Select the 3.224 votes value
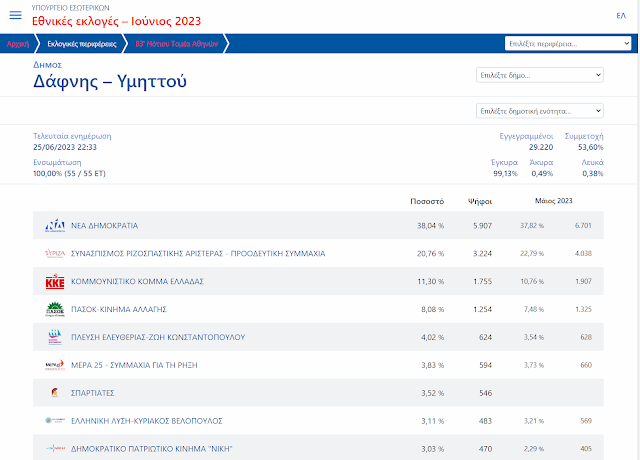 click(482, 253)
